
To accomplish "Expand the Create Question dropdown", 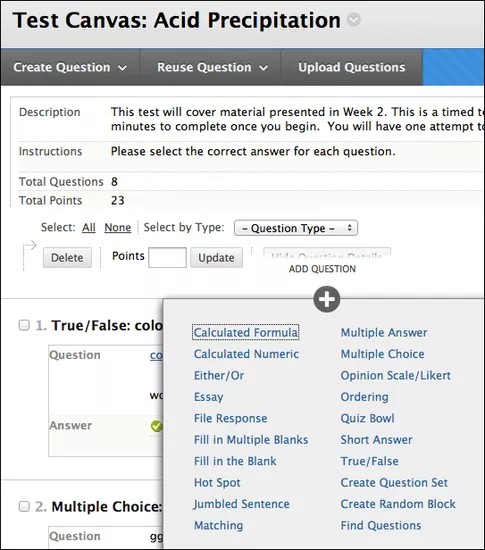I will [70, 67].
